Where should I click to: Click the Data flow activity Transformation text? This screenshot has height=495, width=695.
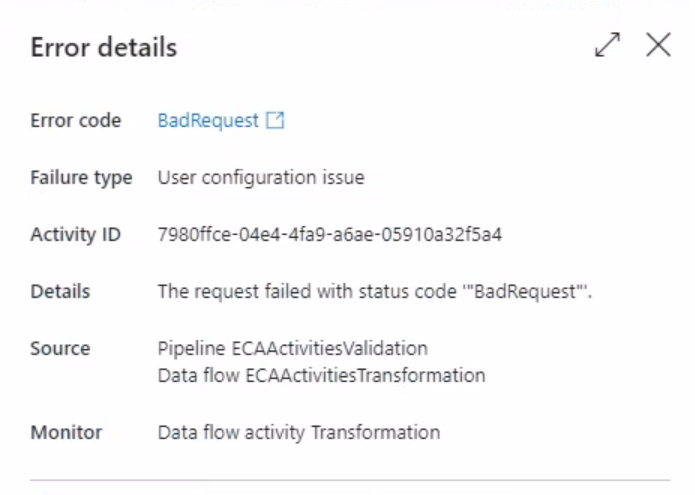coord(299,433)
